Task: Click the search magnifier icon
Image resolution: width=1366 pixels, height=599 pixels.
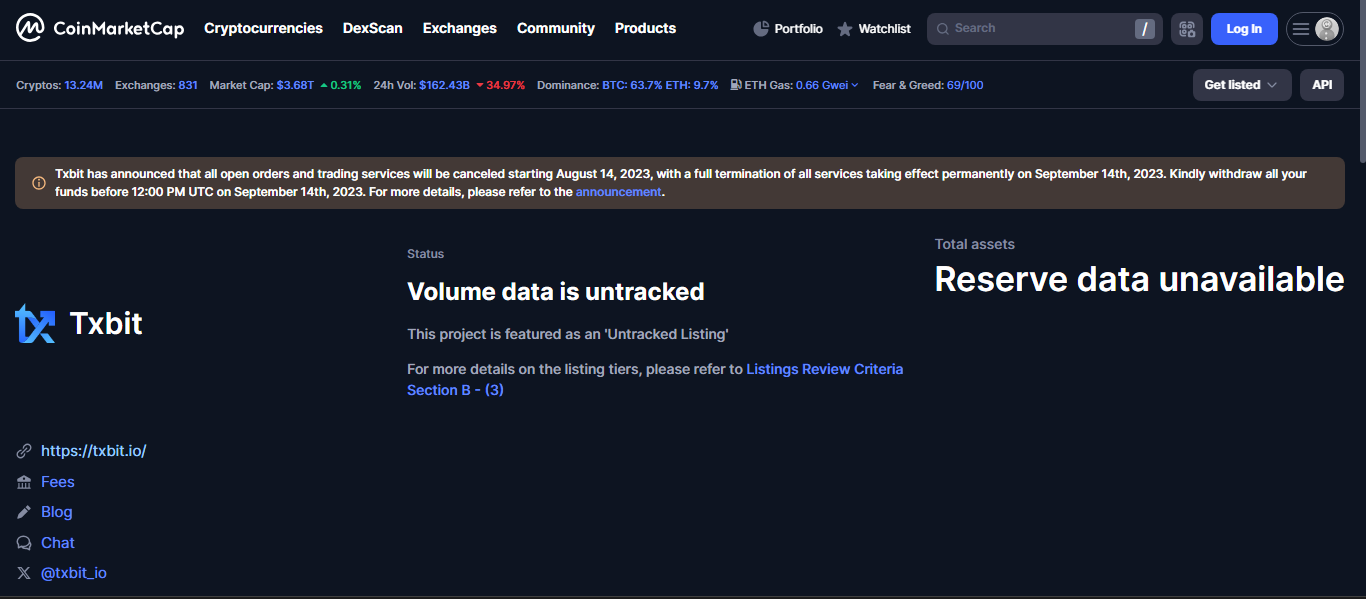Action: tap(943, 29)
